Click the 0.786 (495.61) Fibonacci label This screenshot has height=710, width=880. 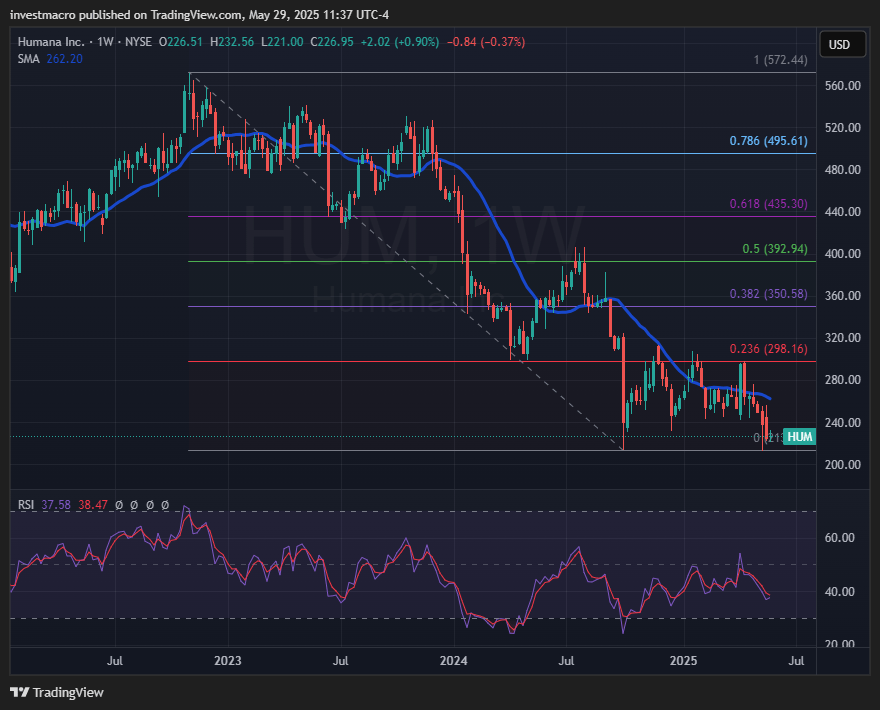point(767,141)
